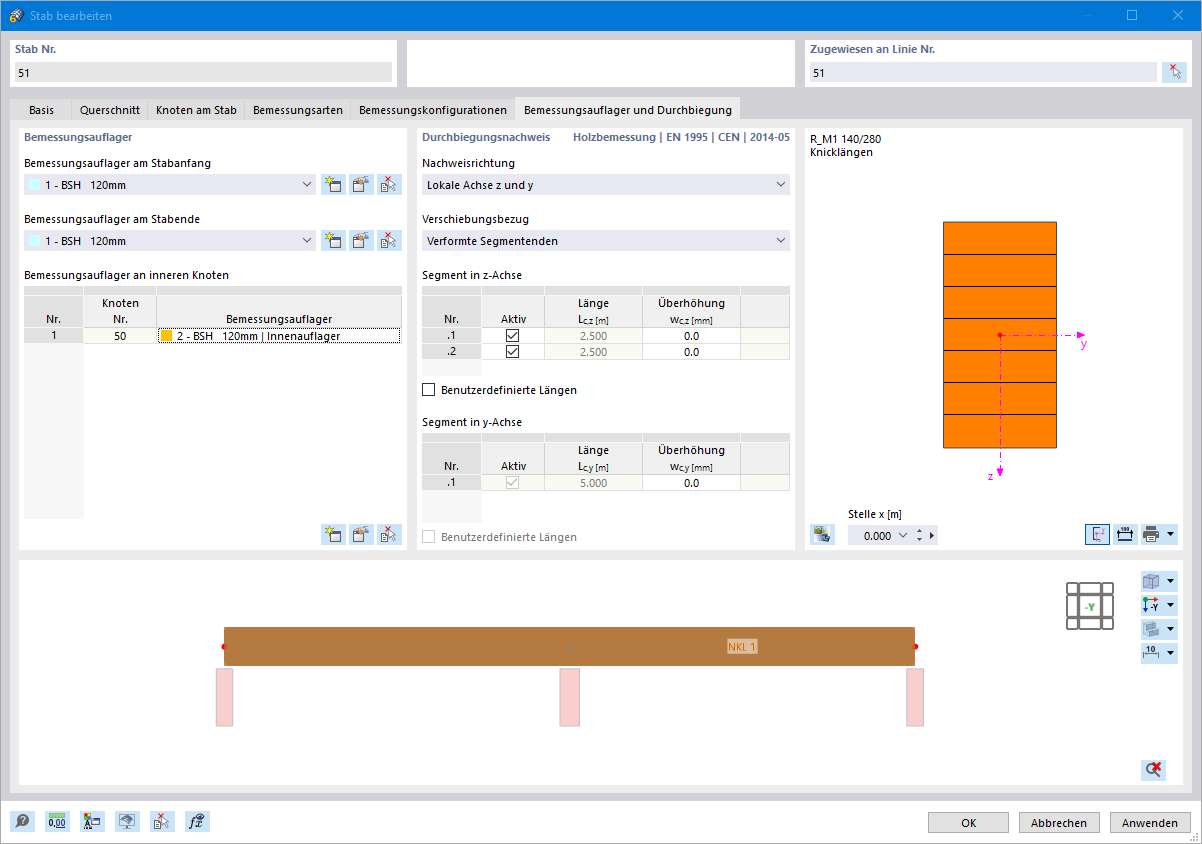The width and height of the screenshot is (1202, 844).
Task: Edit the Stabanfang design support
Action: click(x=361, y=185)
